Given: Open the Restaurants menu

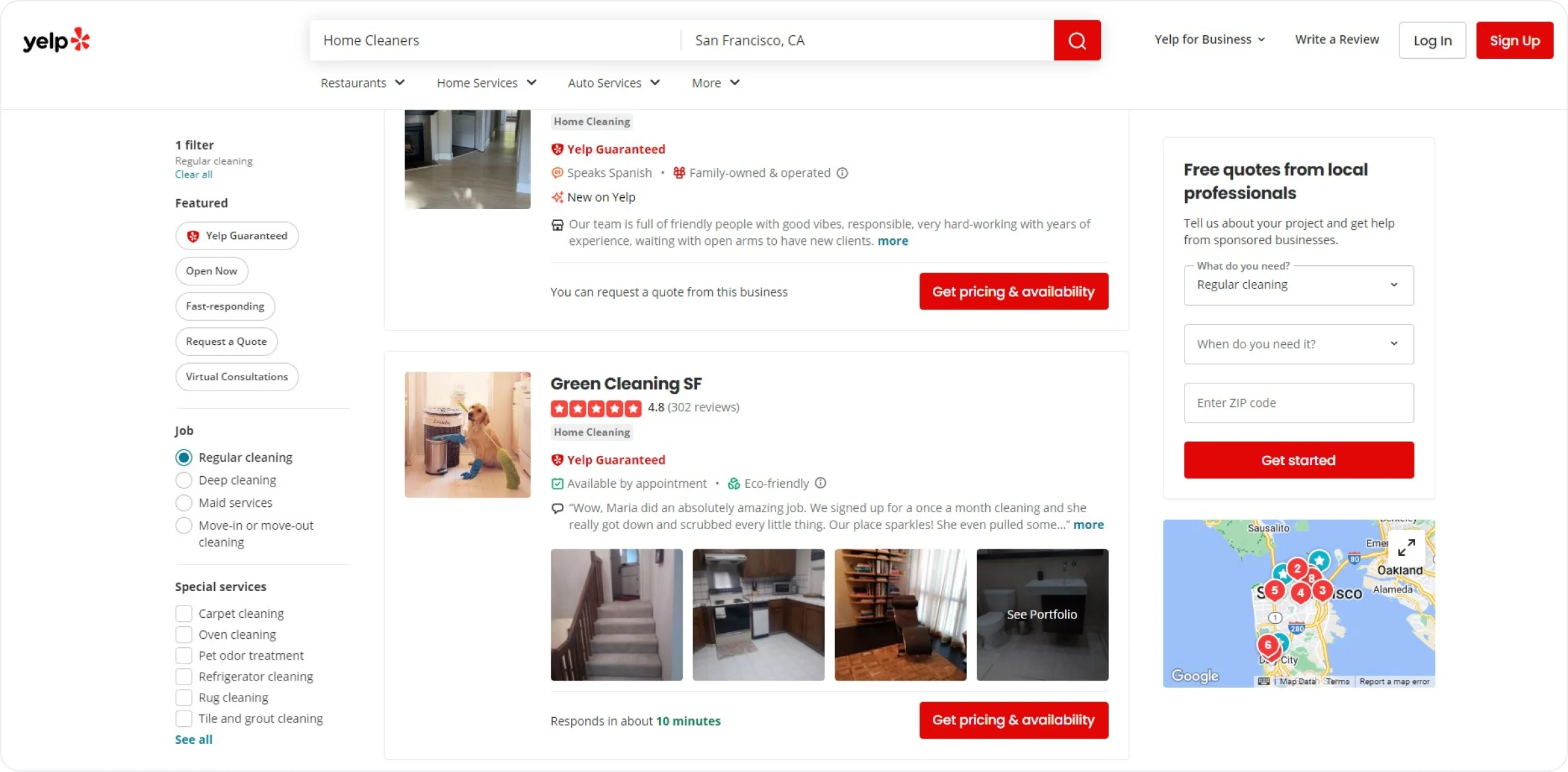Looking at the screenshot, I should pos(363,83).
